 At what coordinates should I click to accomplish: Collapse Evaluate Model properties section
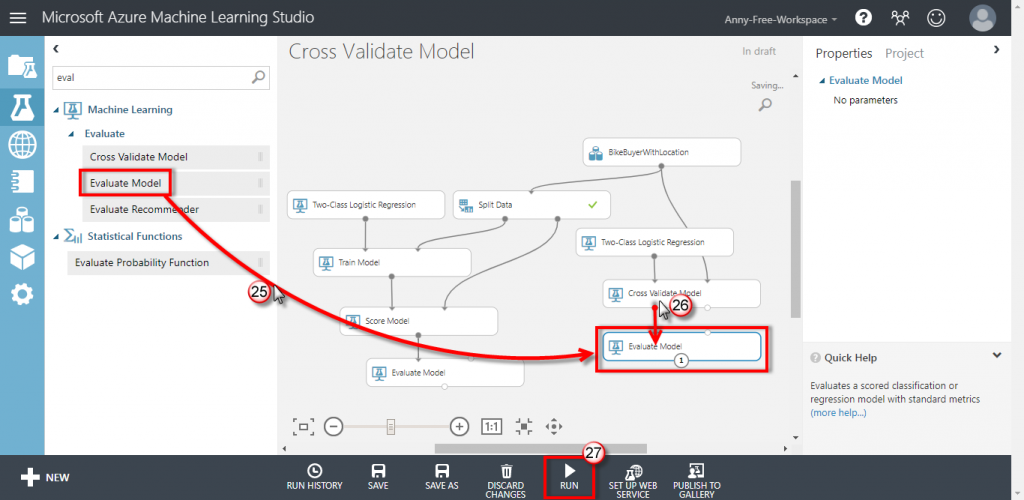(821, 81)
